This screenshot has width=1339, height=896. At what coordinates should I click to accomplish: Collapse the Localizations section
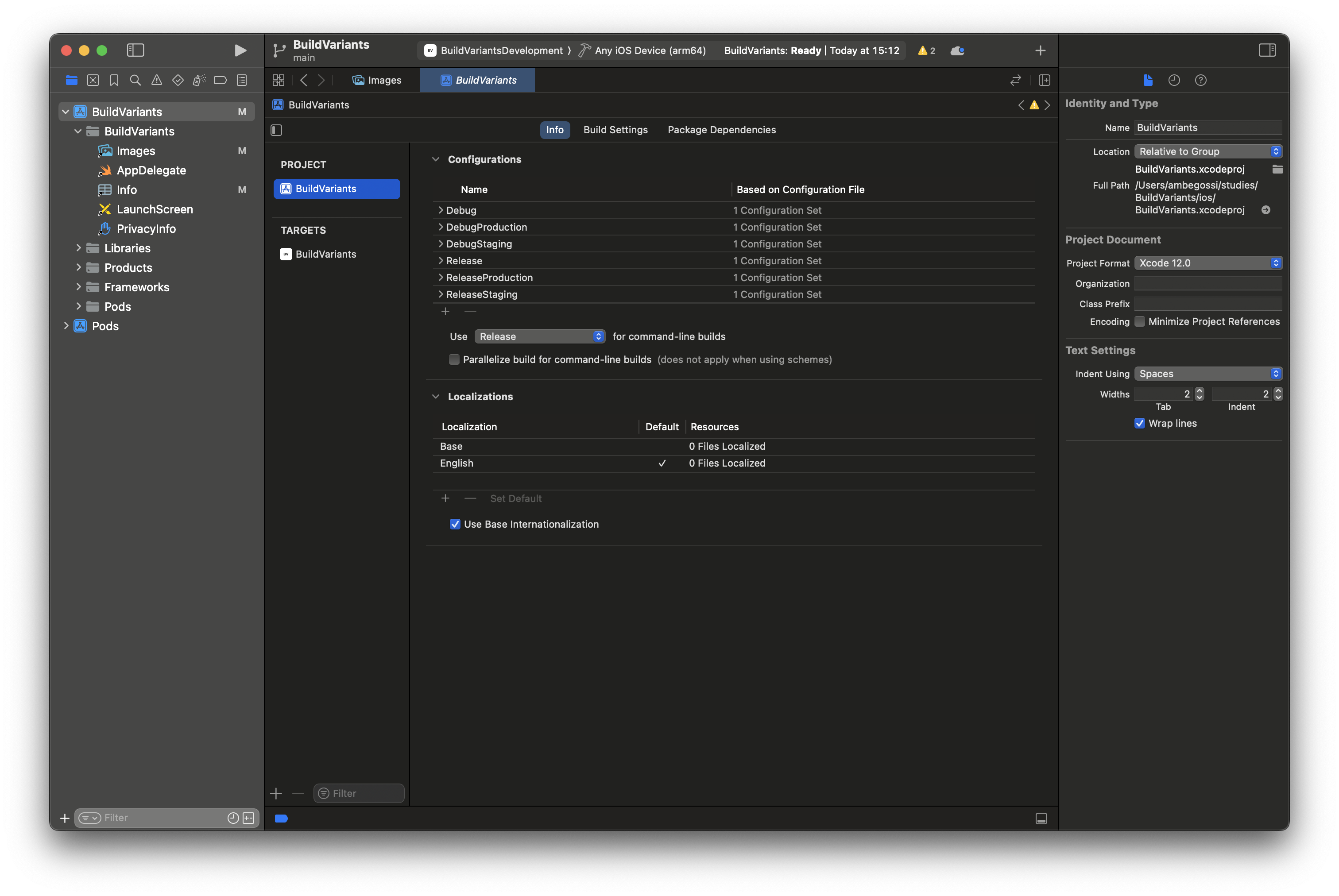point(435,397)
